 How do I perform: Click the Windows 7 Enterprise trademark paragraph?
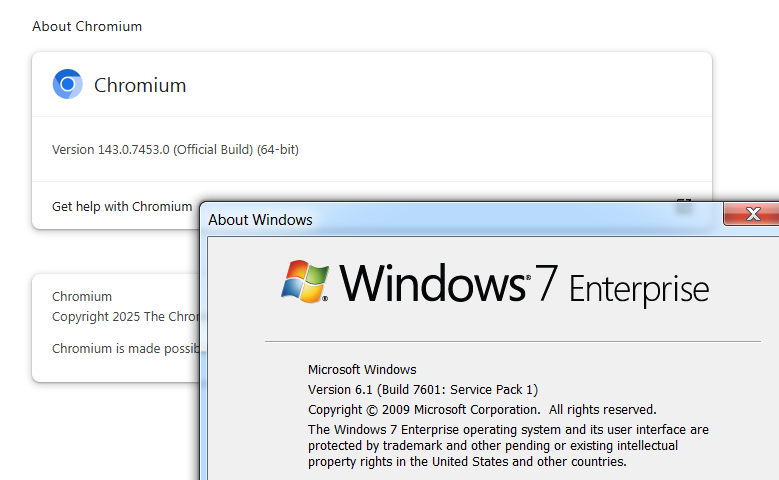pos(508,445)
